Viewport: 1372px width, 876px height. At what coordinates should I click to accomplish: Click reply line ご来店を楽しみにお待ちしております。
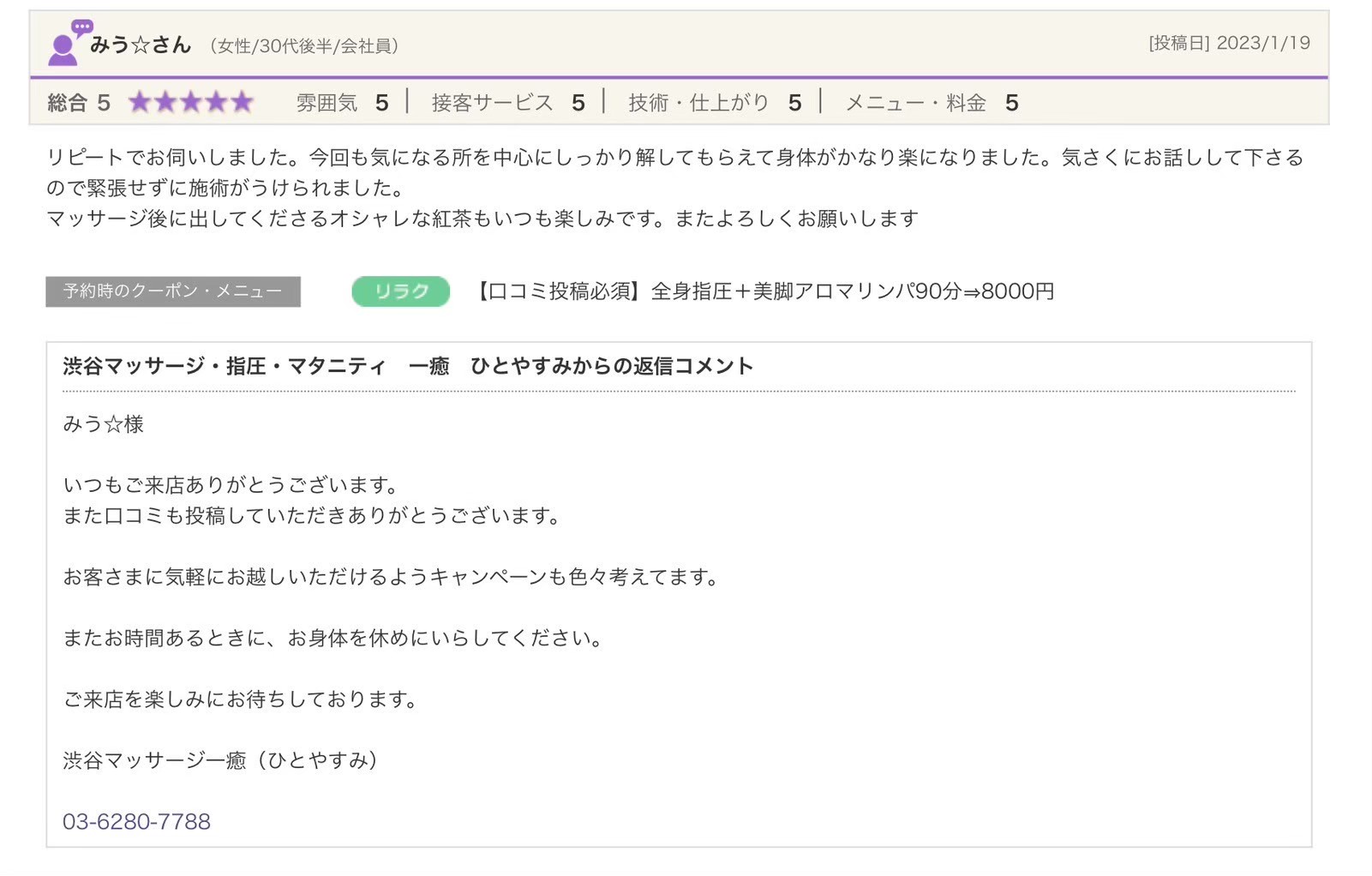click(242, 699)
